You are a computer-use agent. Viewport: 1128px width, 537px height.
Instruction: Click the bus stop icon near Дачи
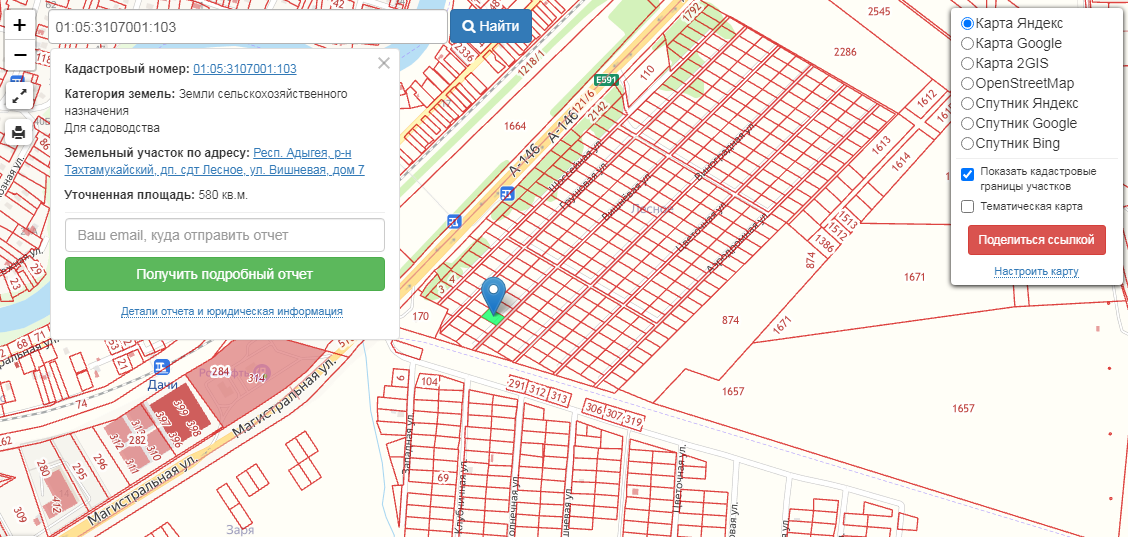(161, 368)
